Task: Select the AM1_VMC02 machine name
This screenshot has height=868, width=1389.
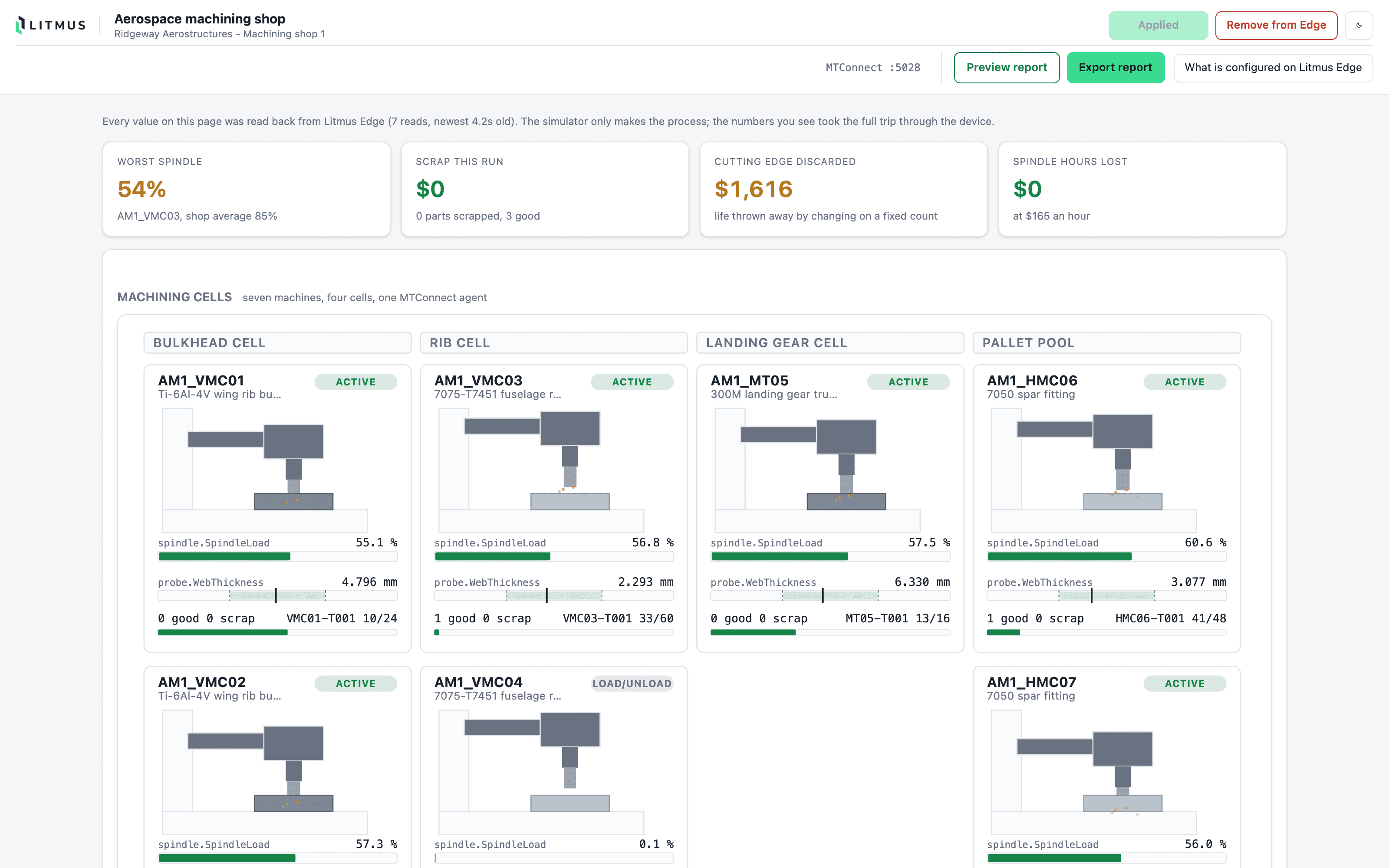Action: click(202, 683)
